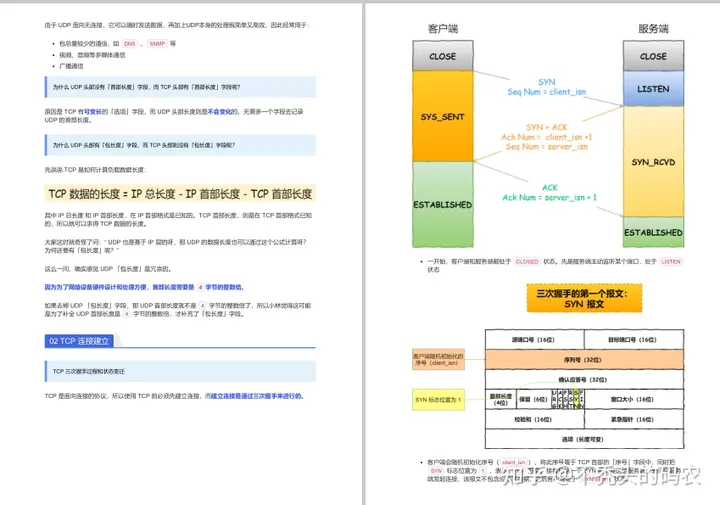Image resolution: width=720 pixels, height=505 pixels.
Task: Click the highlighted SYN flag bit cell
Action: point(576,399)
